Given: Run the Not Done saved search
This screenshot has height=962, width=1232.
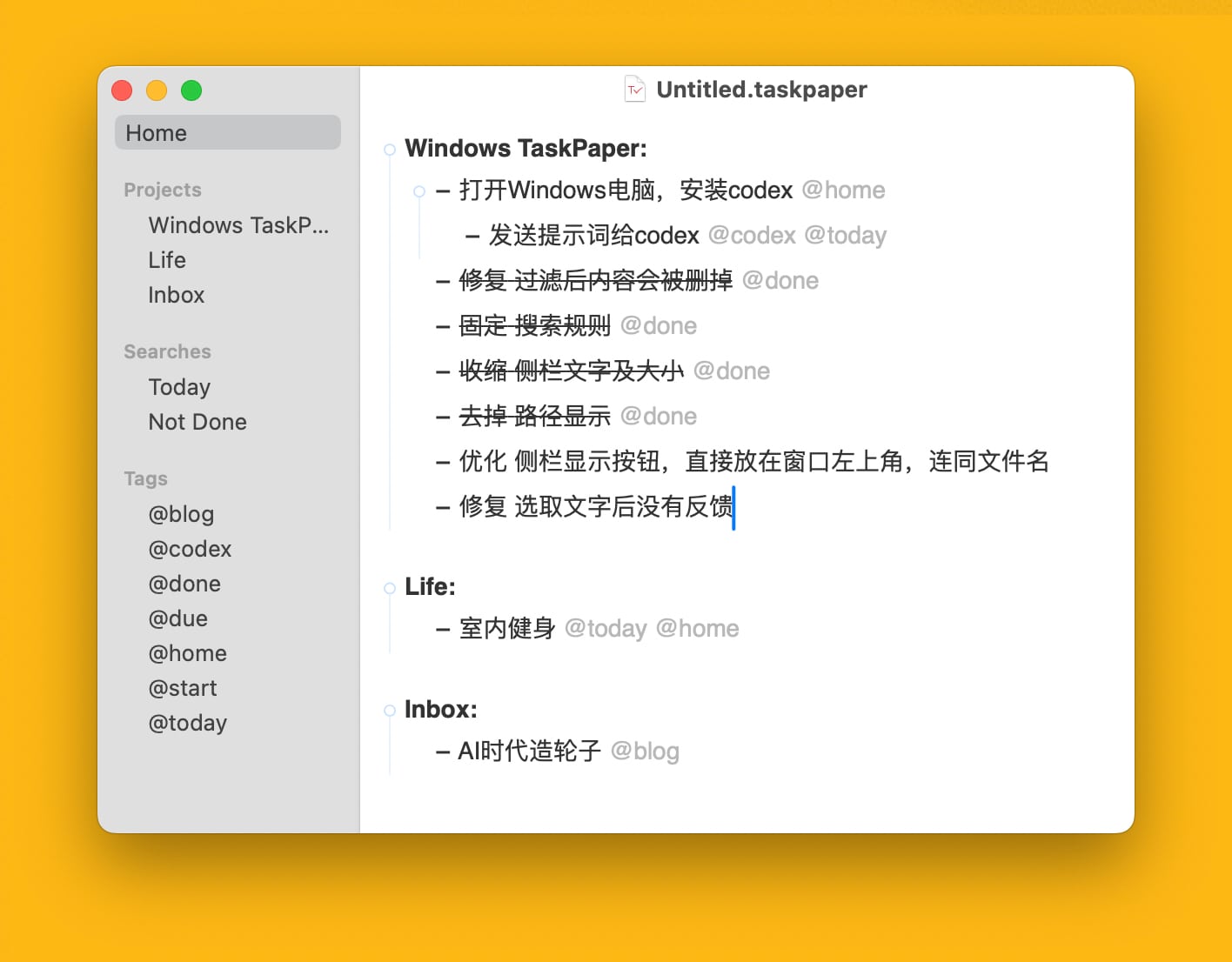Looking at the screenshot, I should [x=198, y=422].
